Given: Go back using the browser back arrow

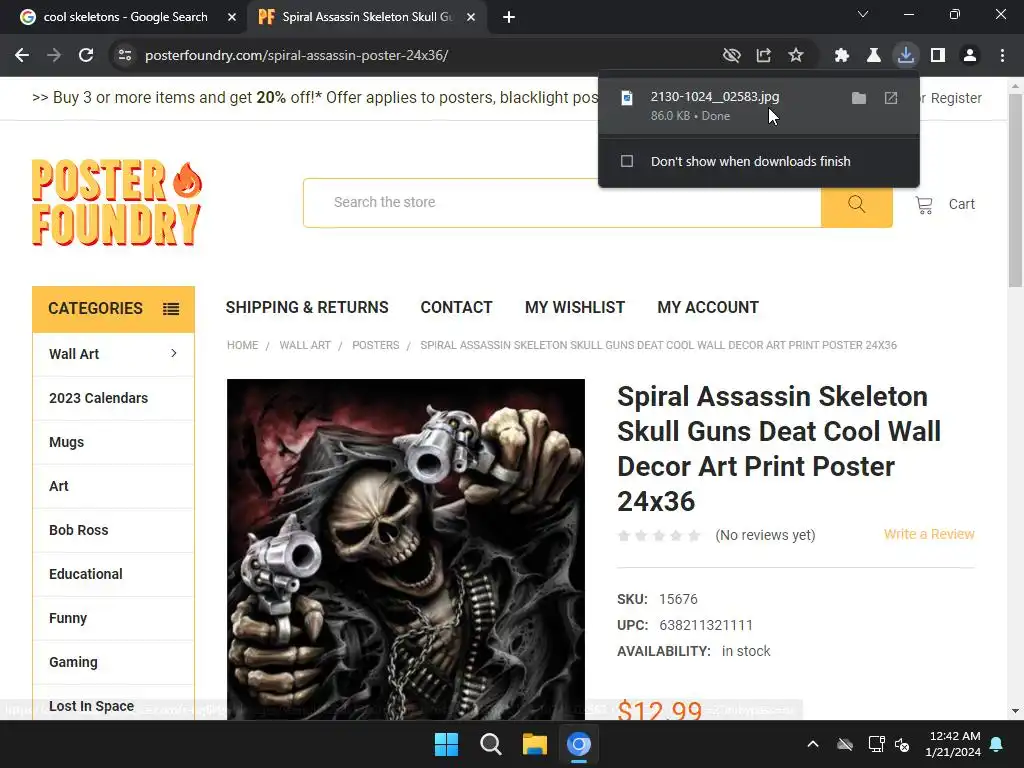Looking at the screenshot, I should pyautogui.click(x=22, y=56).
